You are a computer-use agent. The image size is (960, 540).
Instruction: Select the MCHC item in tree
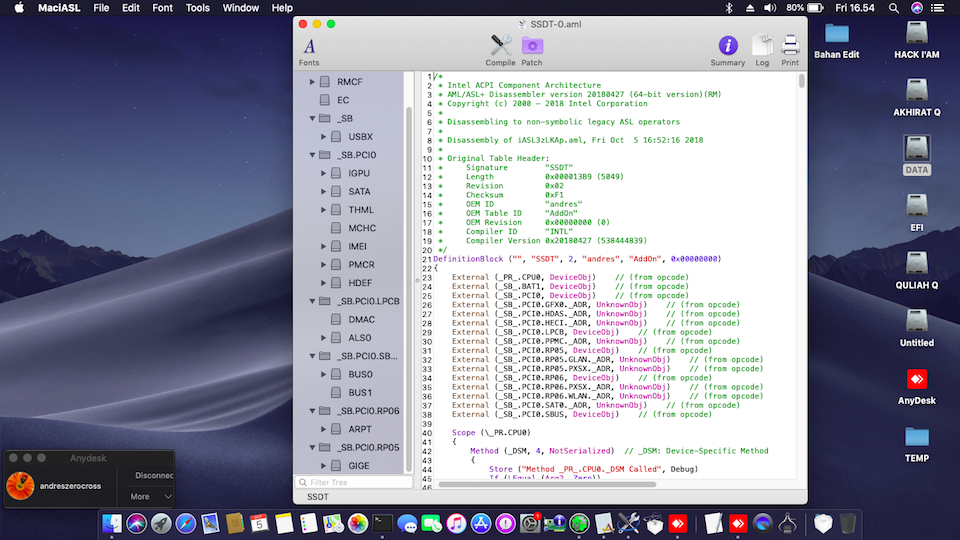pos(360,228)
